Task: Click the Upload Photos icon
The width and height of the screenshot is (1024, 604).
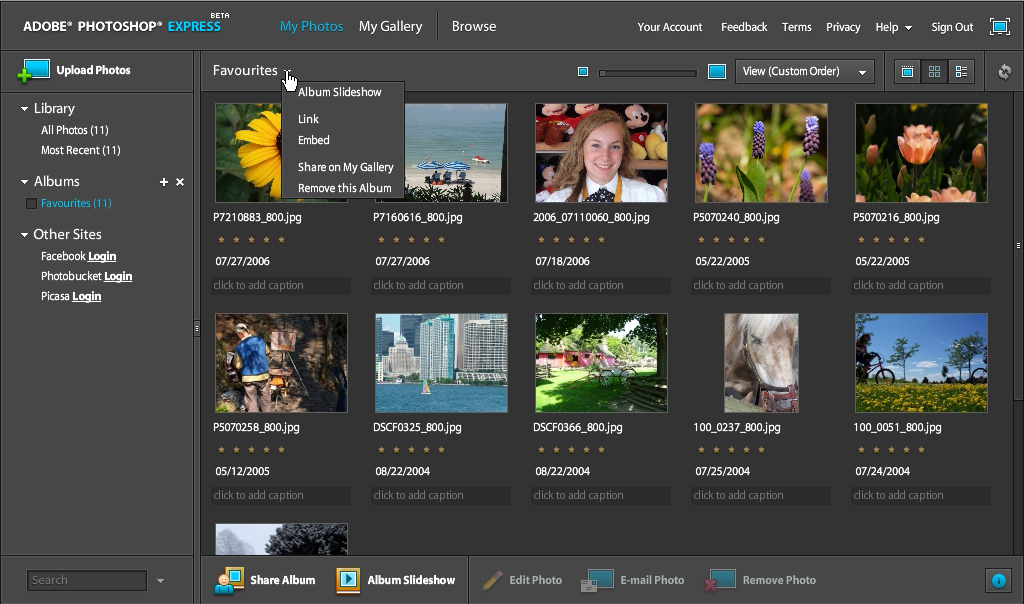Action: 33,71
